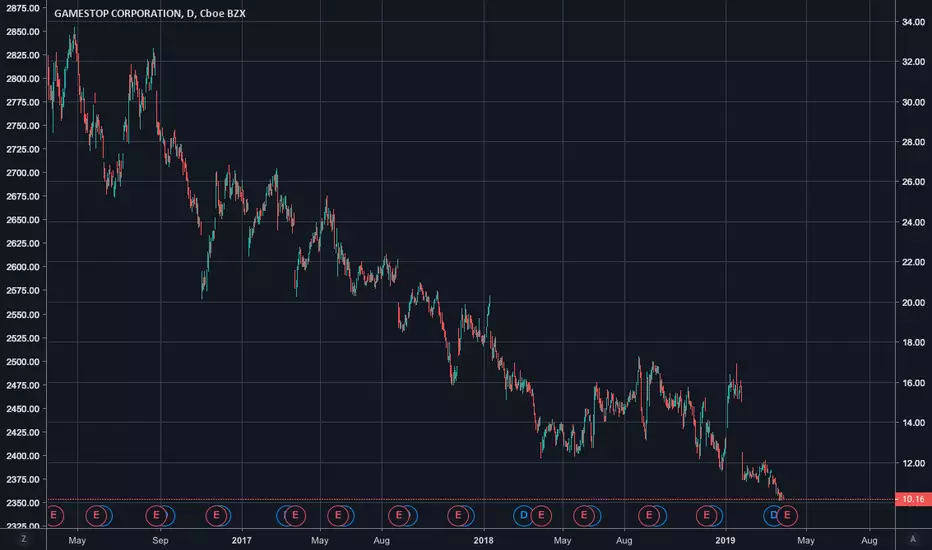The image size is (932, 550).
Task: Click the earnings E marker near May 2017
Action: point(338,515)
